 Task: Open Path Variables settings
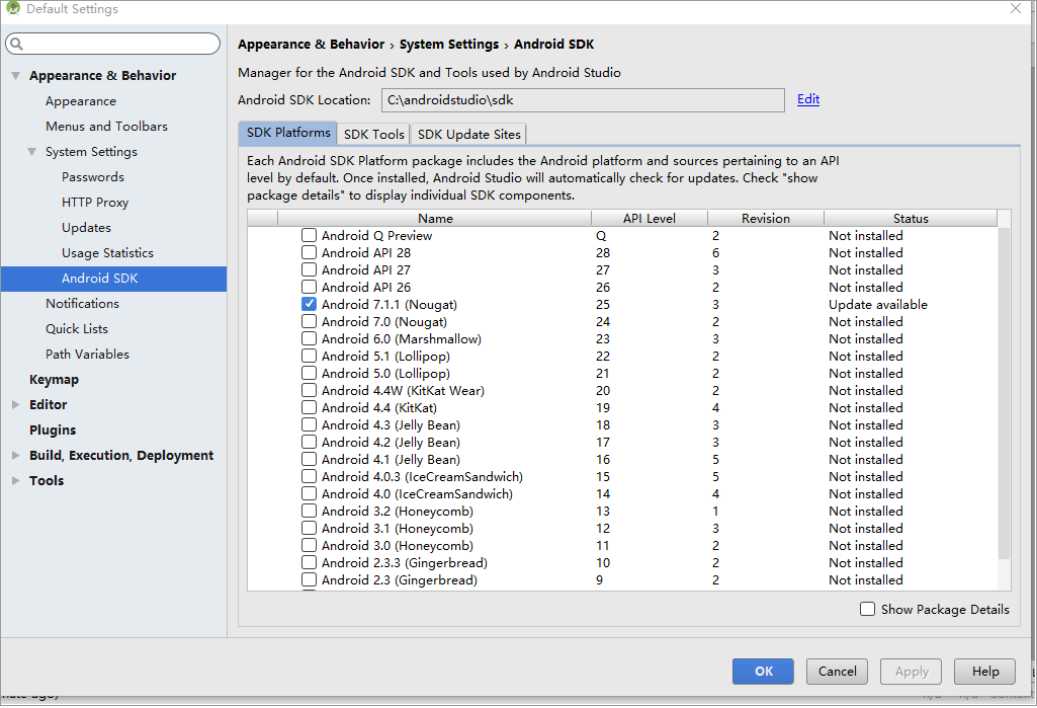pos(87,354)
